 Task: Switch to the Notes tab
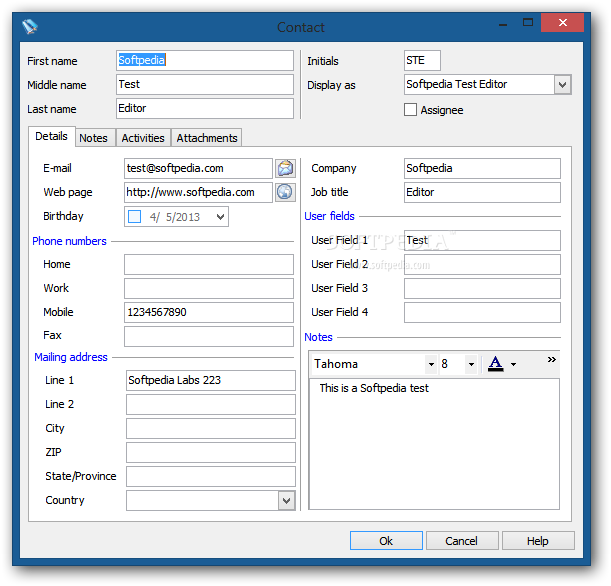[94, 138]
